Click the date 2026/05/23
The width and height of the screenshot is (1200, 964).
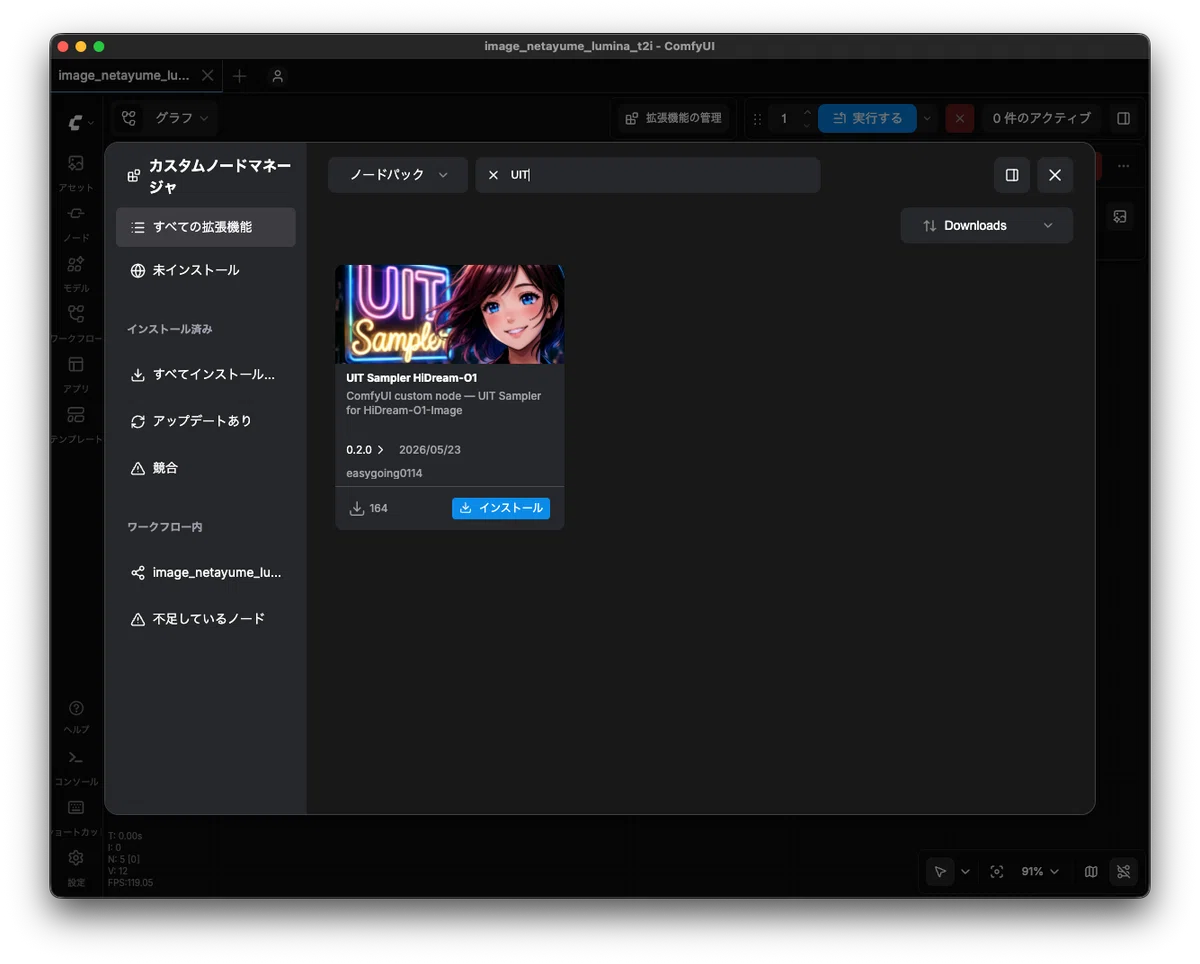pos(430,450)
